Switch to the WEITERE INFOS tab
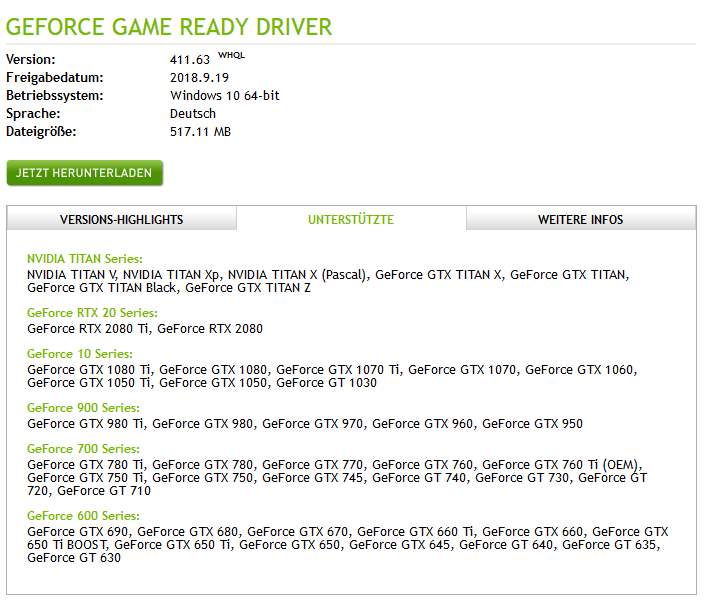717x611 pixels. point(581,219)
